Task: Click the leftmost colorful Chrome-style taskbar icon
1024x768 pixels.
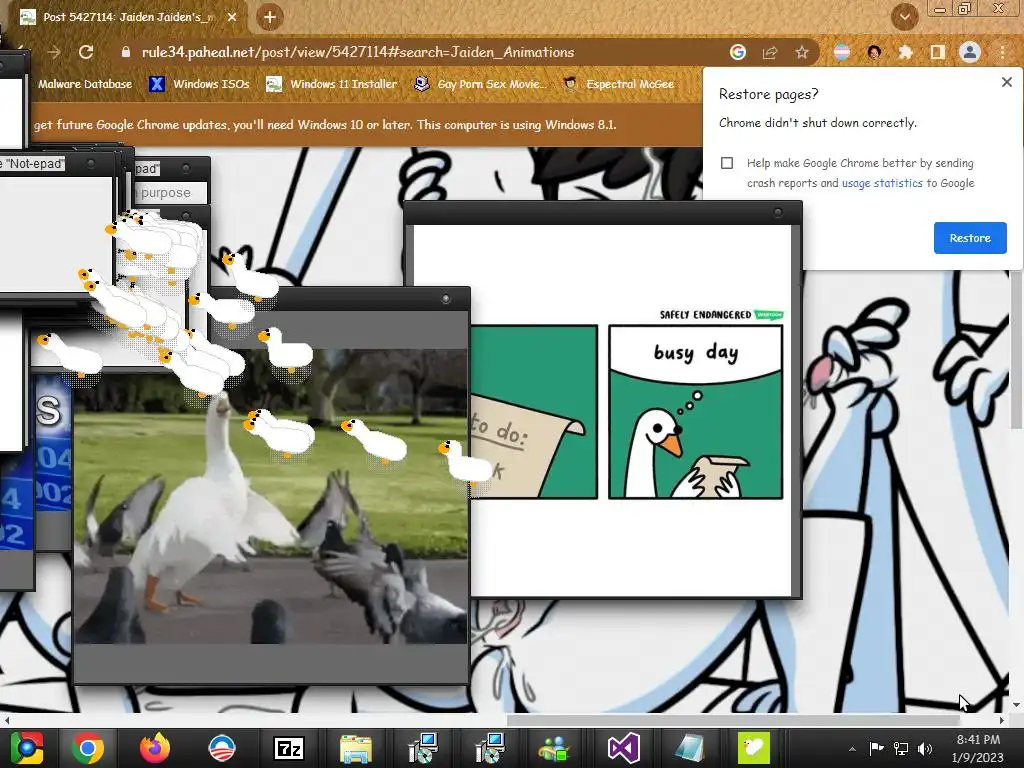Action: pos(26,748)
